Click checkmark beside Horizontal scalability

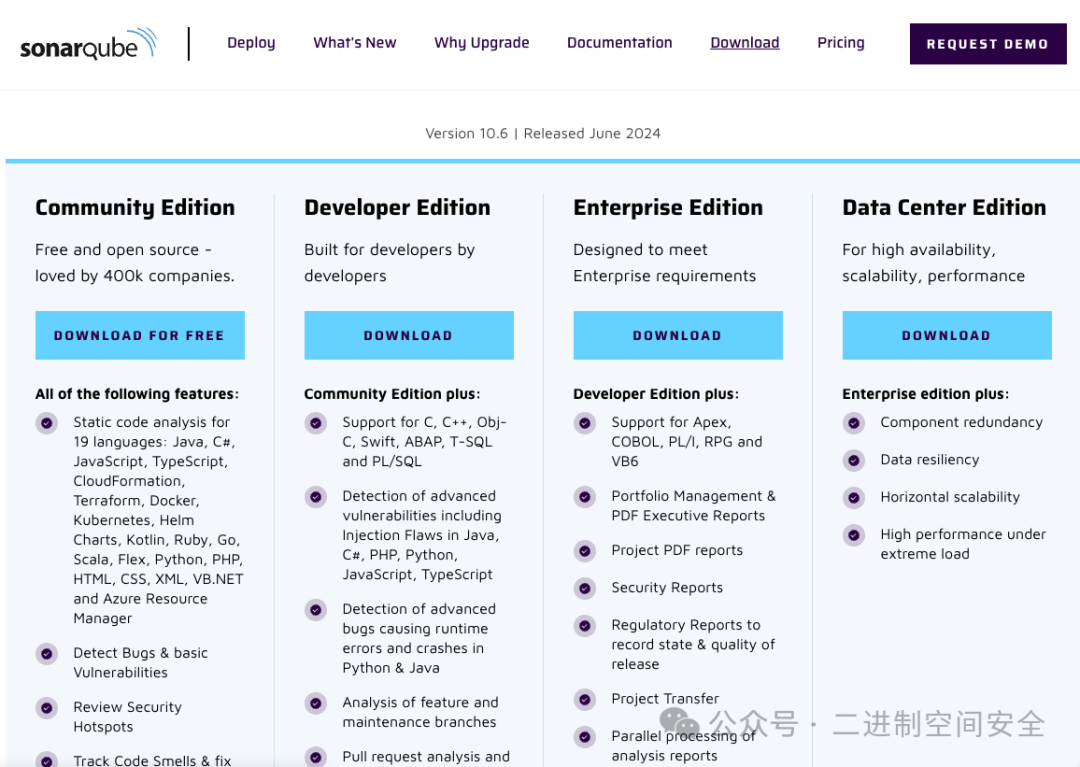click(x=853, y=497)
